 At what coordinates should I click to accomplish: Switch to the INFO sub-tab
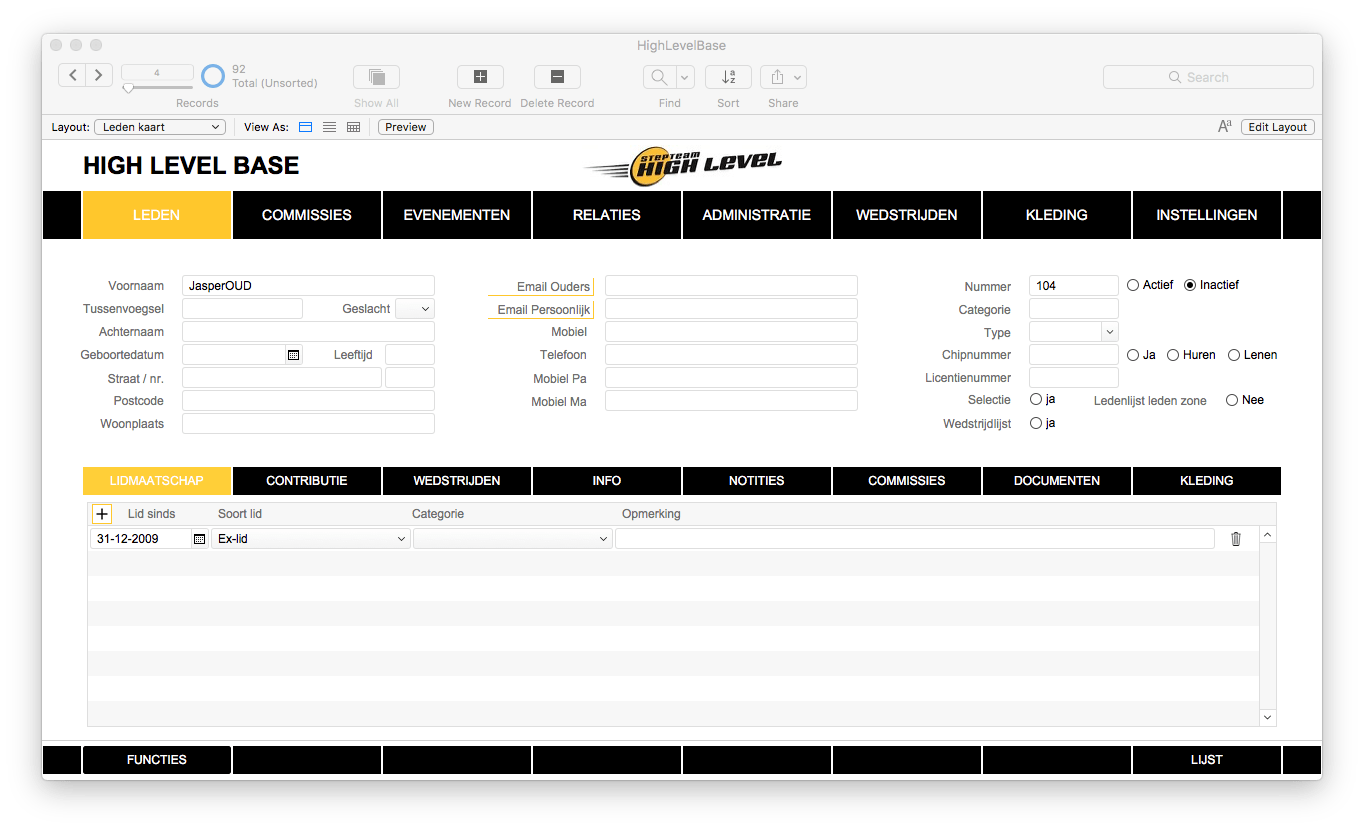click(607, 481)
